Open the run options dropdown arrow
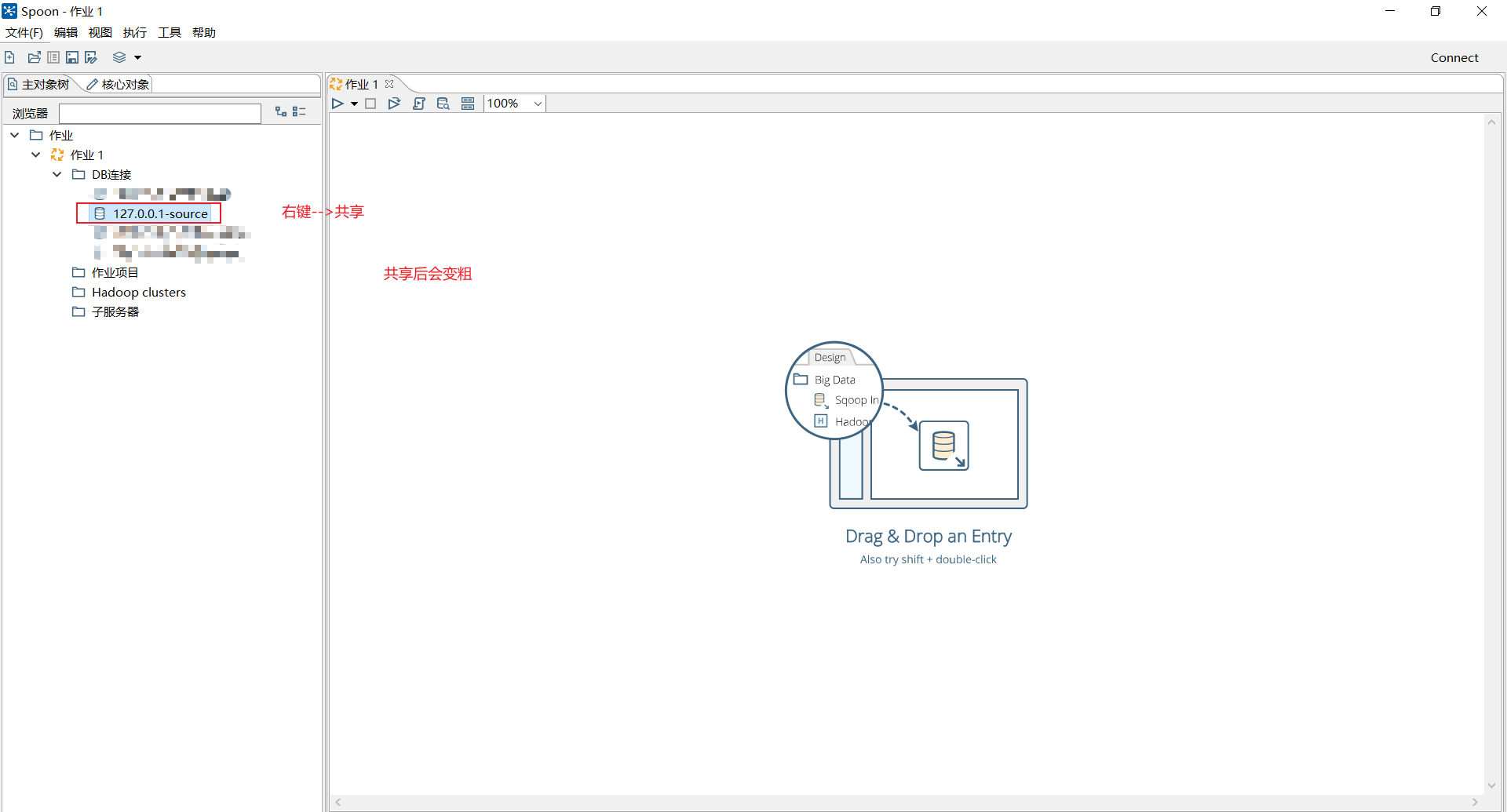Screen dimensions: 1507x812 tap(354, 104)
